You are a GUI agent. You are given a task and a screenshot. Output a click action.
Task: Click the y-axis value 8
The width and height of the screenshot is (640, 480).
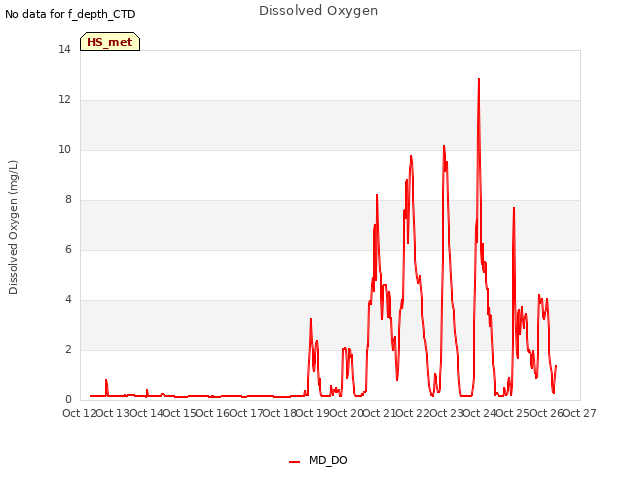68,199
